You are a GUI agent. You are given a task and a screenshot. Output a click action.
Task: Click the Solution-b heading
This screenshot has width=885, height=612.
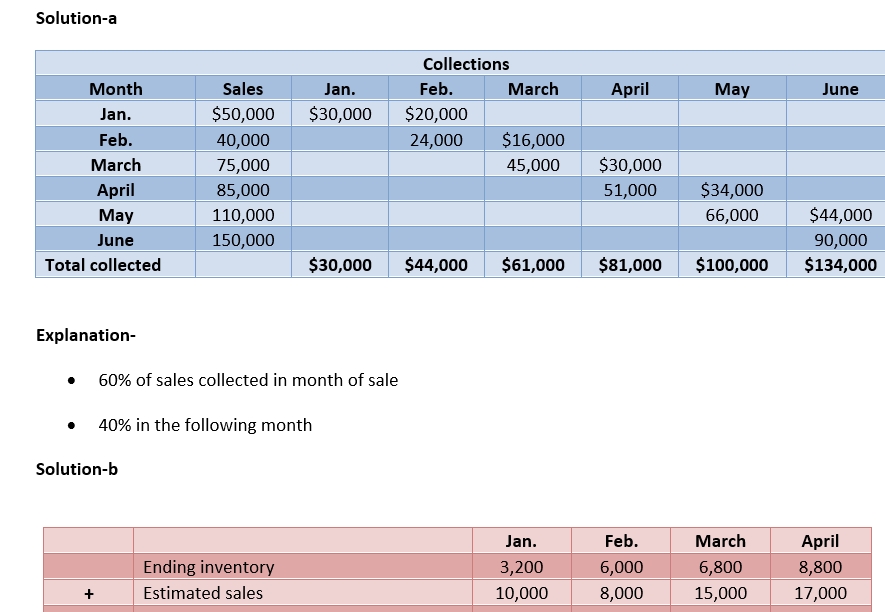(x=76, y=469)
